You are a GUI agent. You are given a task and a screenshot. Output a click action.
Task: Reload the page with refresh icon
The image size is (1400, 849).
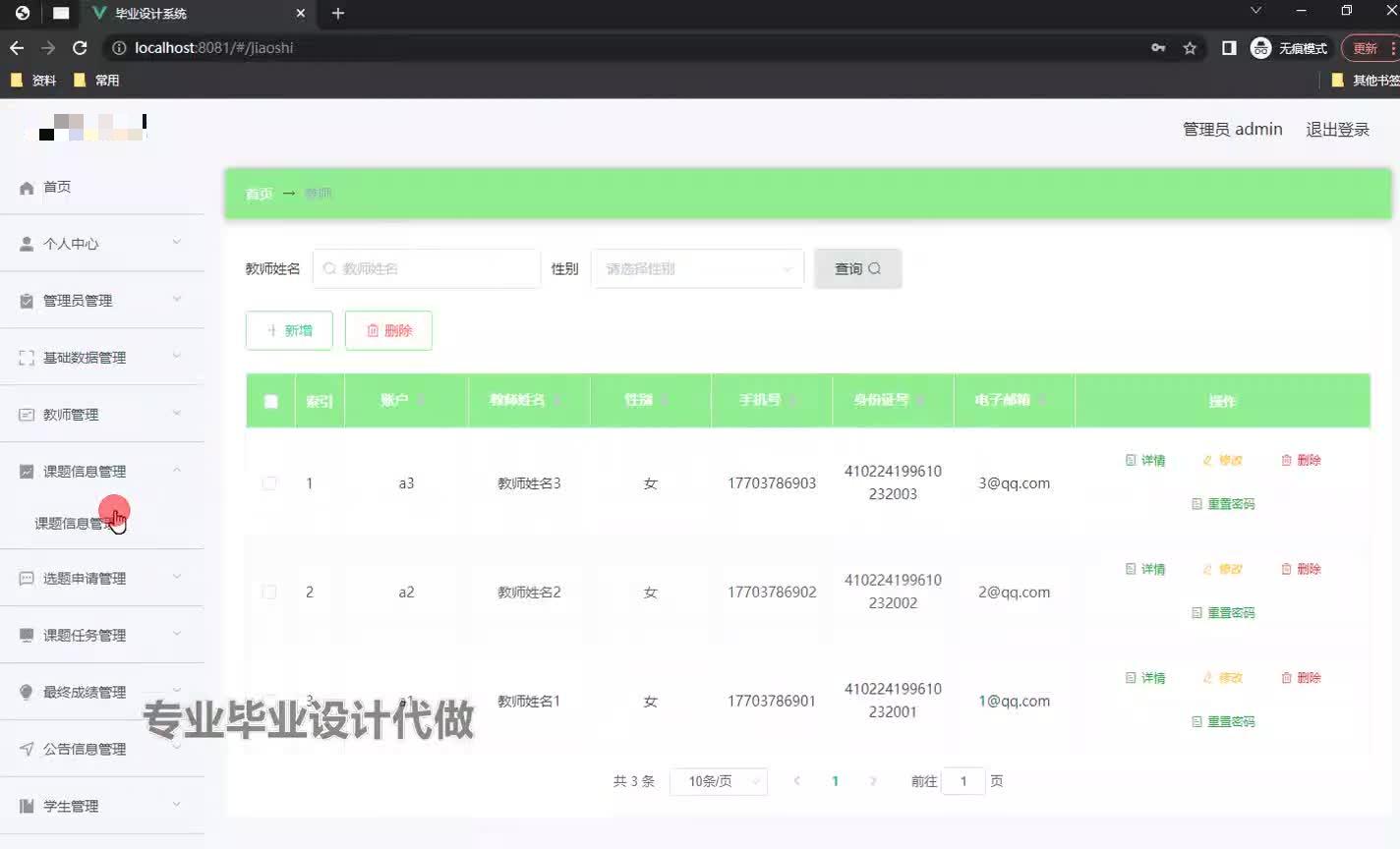tap(80, 47)
